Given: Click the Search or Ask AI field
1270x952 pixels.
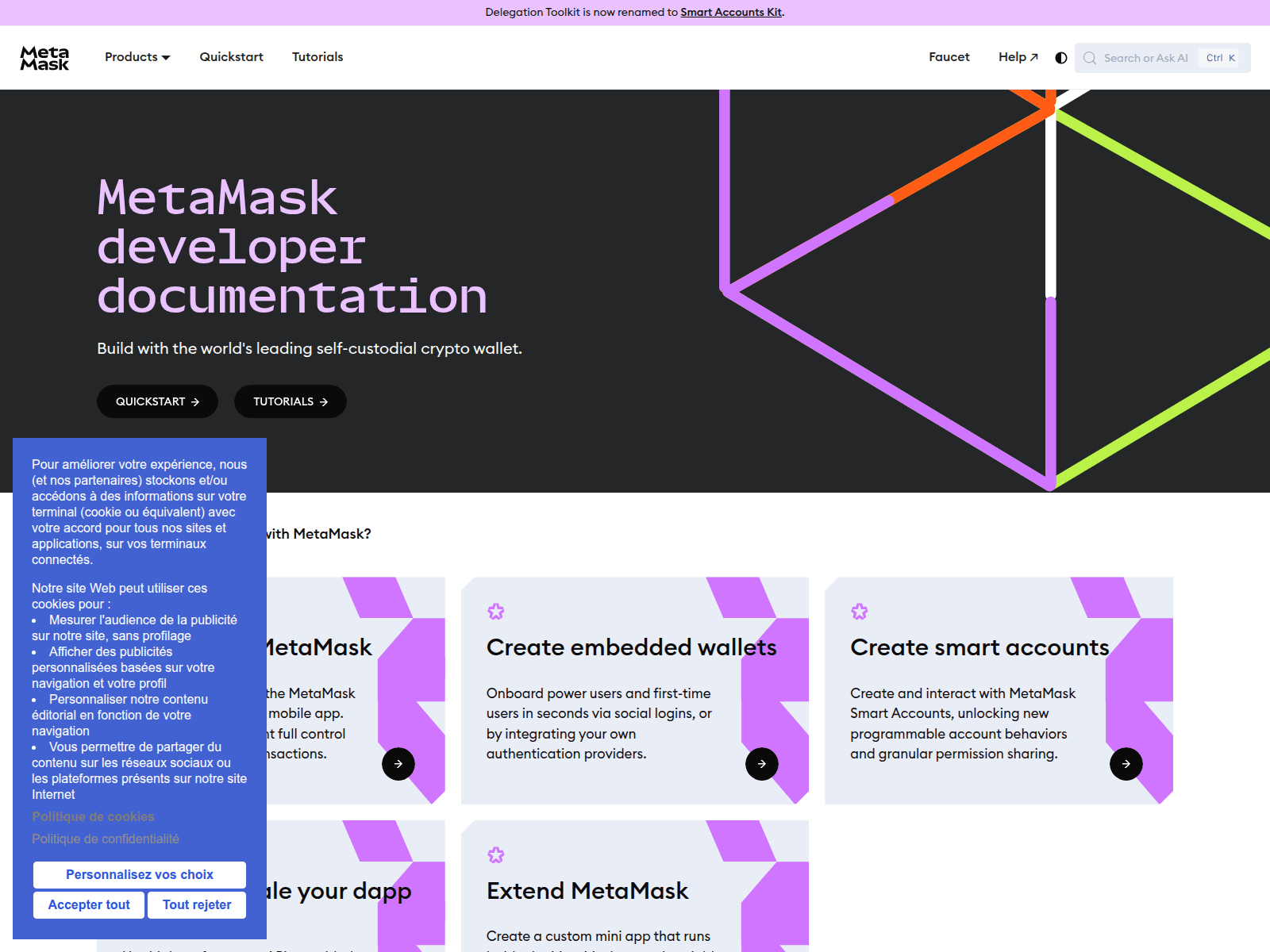Looking at the screenshot, I should click(x=1163, y=58).
